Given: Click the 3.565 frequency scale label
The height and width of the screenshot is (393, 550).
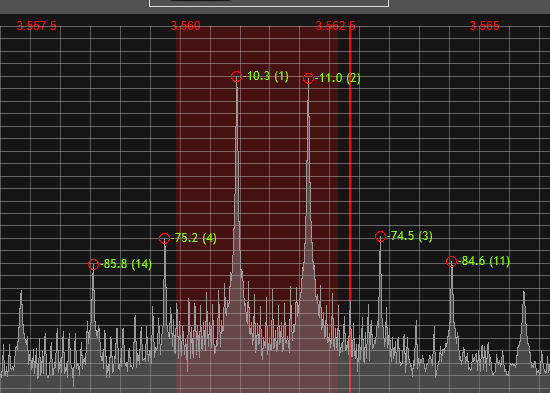Looking at the screenshot, I should [484, 26].
